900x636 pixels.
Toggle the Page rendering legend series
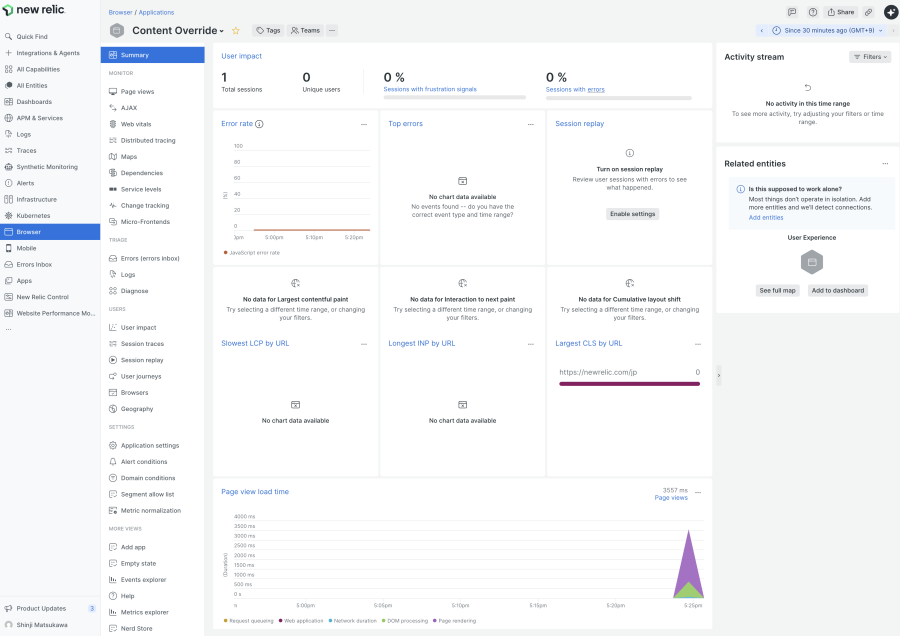point(454,621)
